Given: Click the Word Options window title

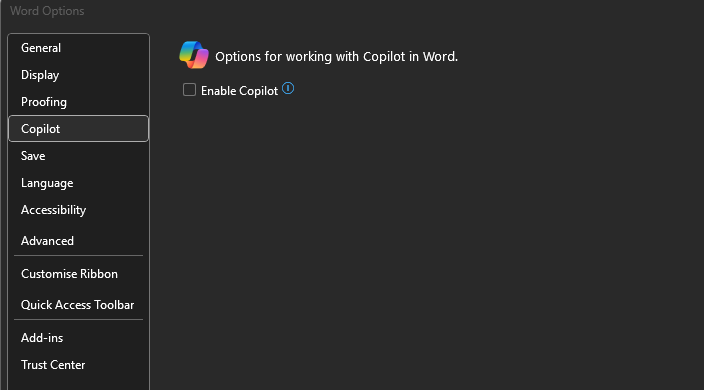Looking at the screenshot, I should pos(47,11).
